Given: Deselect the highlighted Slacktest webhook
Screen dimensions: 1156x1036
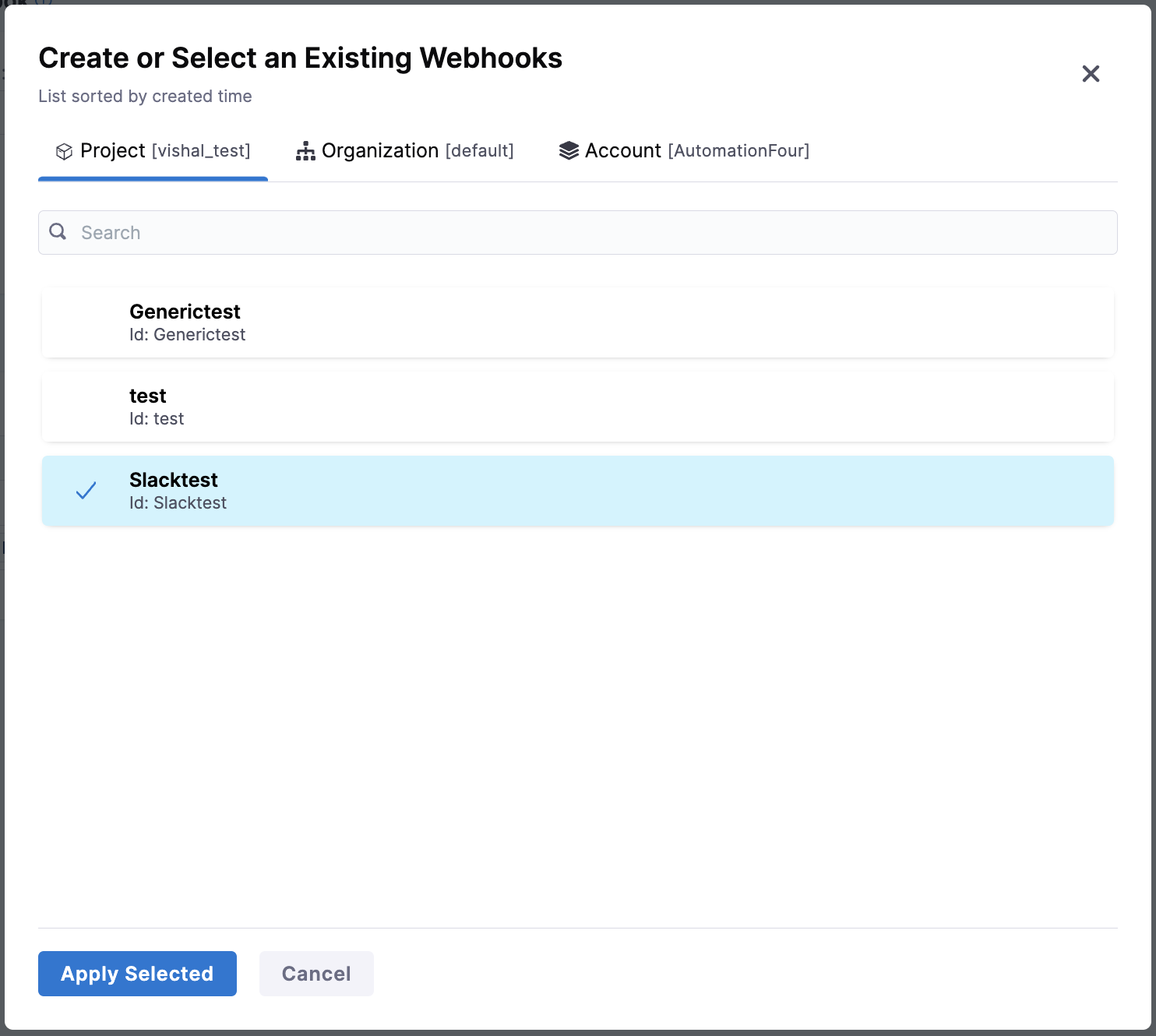Looking at the screenshot, I should 577,491.
